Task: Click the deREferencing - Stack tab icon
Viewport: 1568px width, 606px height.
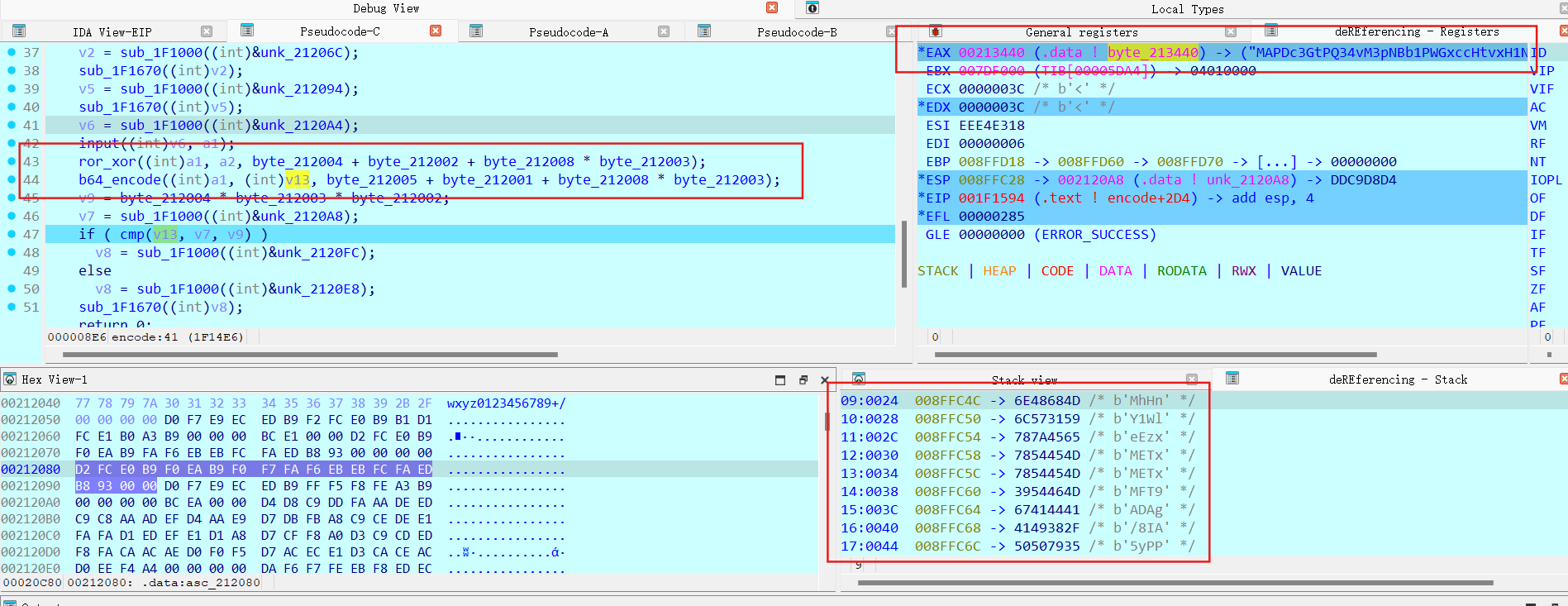Action: (1232, 379)
